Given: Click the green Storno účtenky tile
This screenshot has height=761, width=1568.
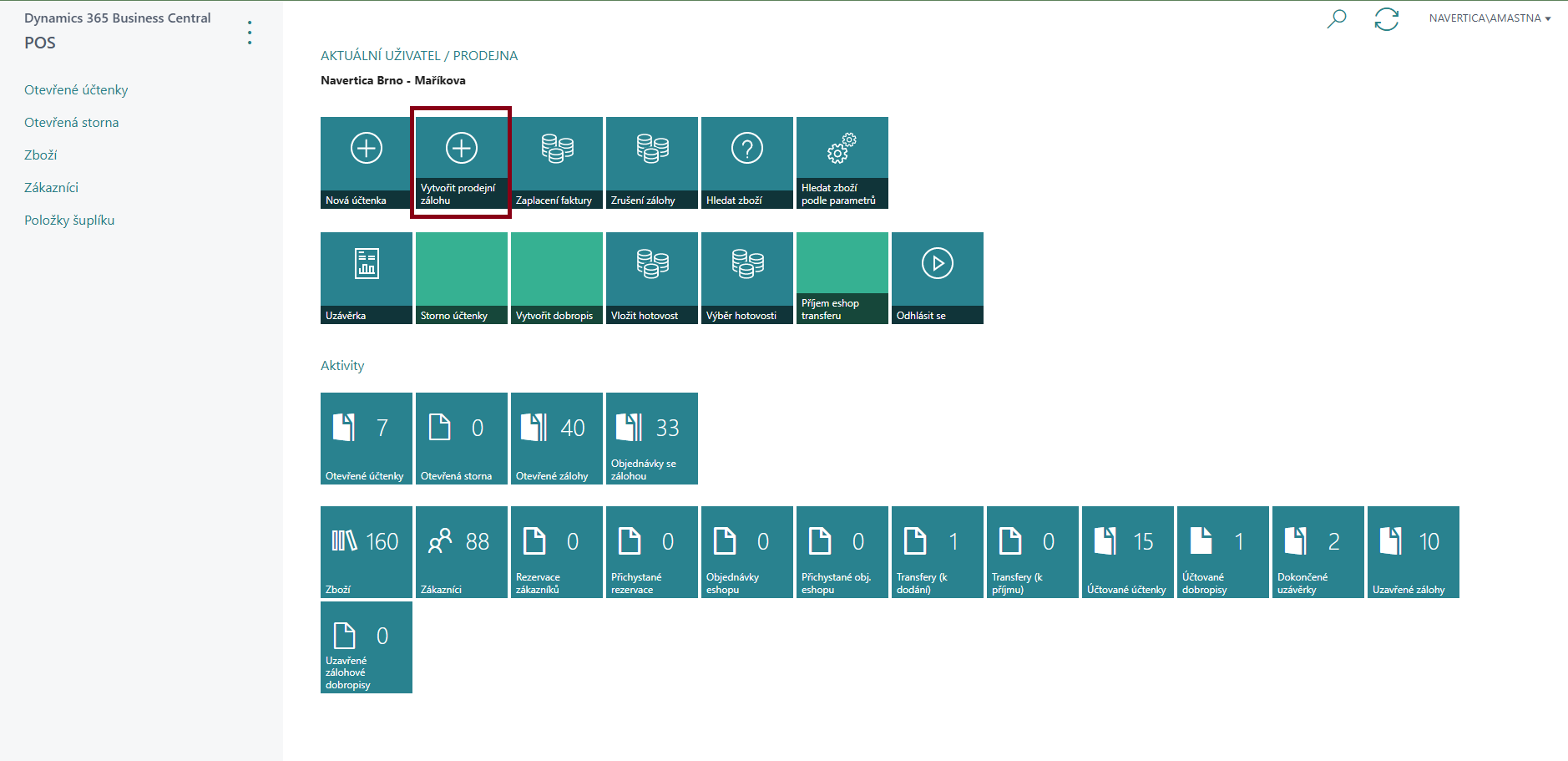Looking at the screenshot, I should point(461,277).
